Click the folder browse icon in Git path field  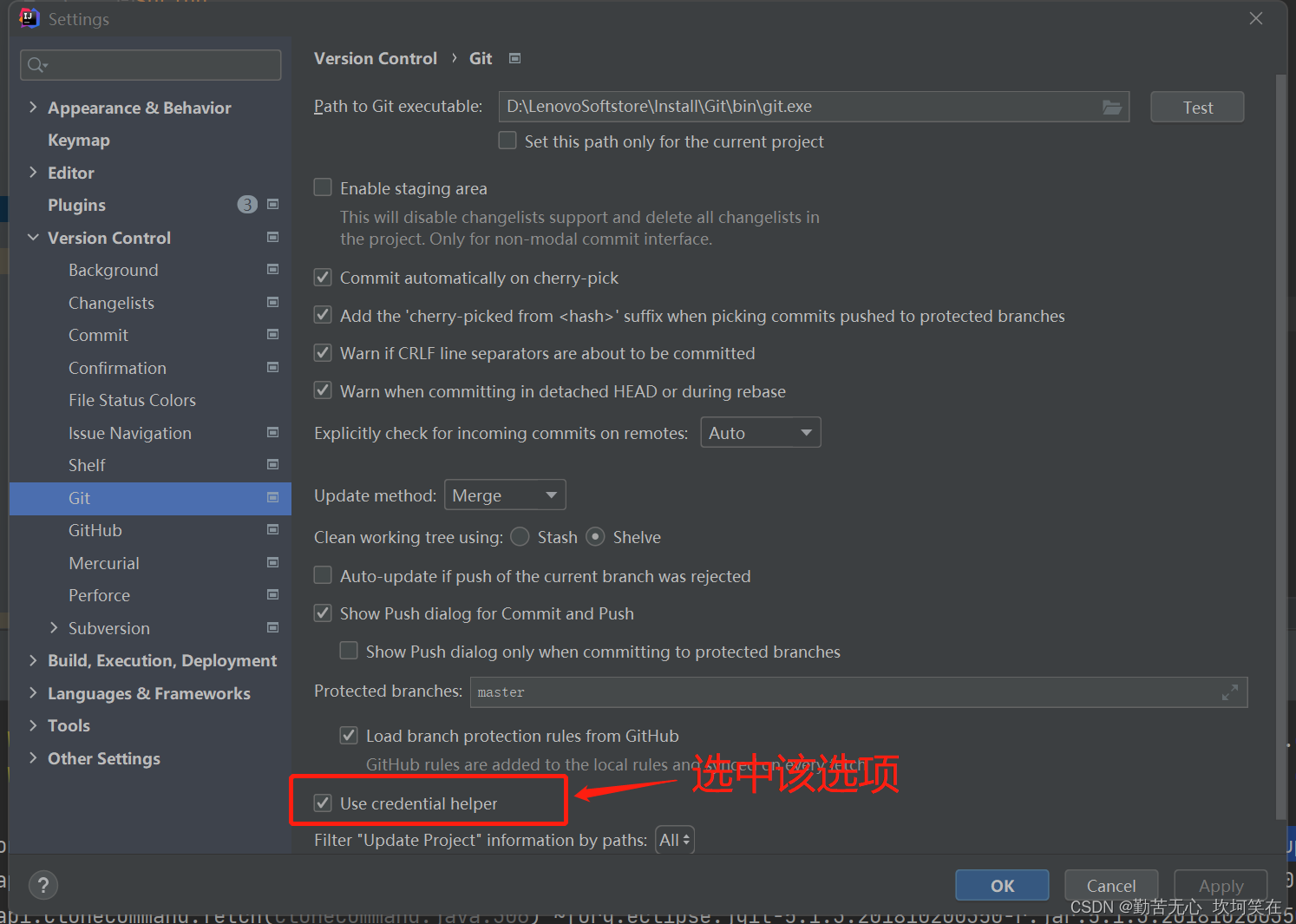[1111, 107]
